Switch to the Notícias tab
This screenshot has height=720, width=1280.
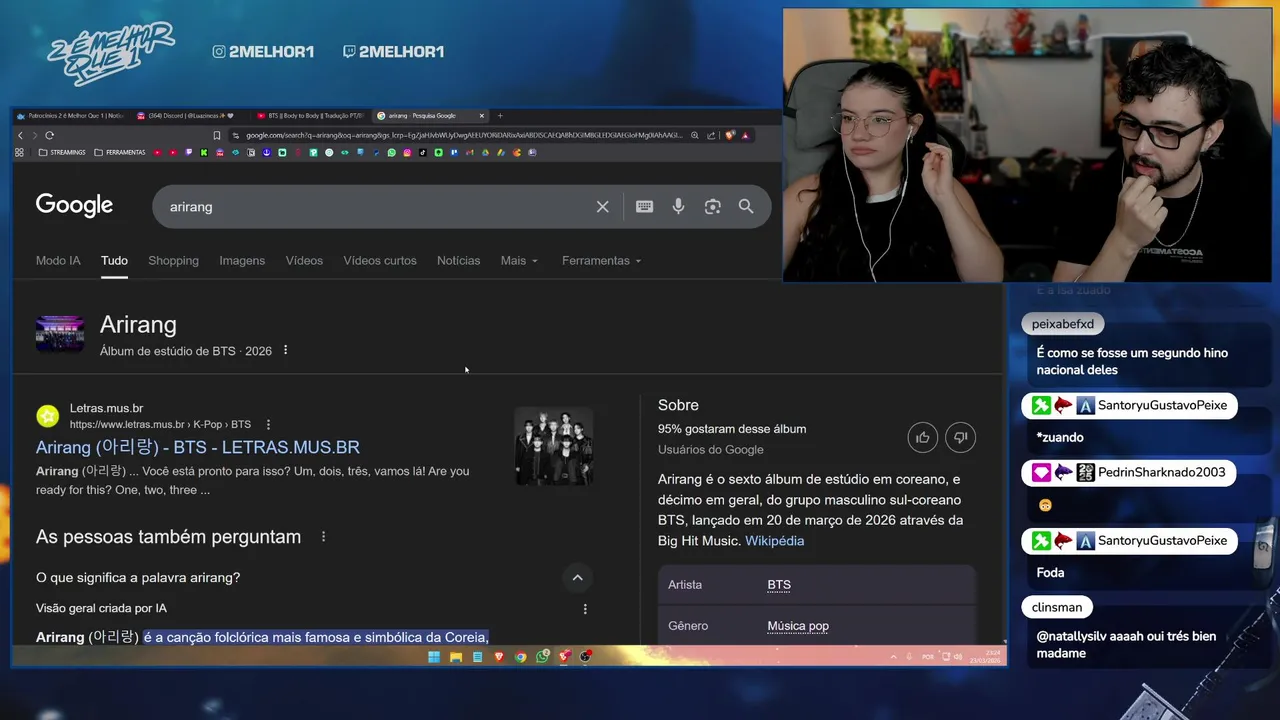(x=458, y=261)
